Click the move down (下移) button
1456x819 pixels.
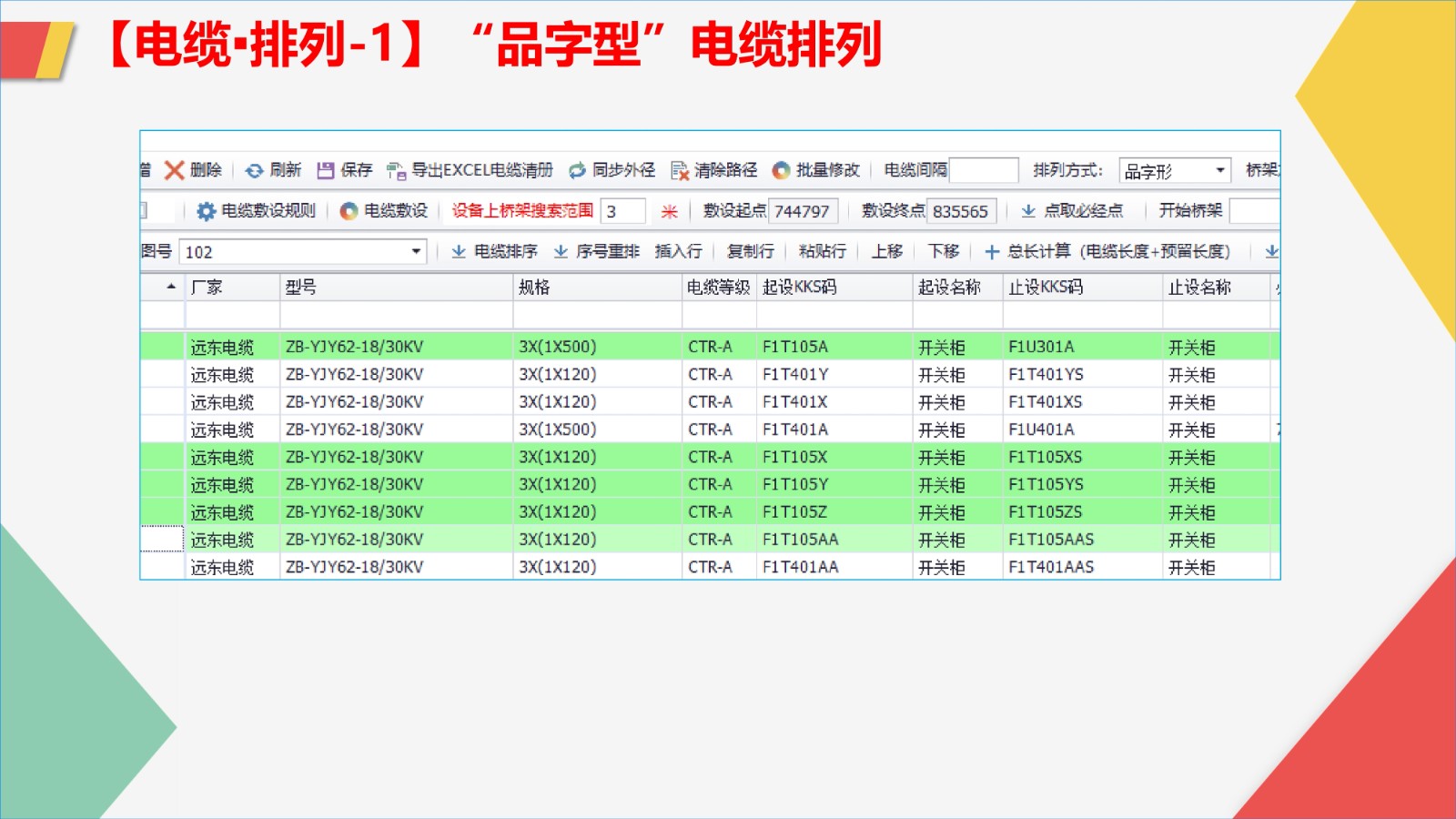(943, 252)
